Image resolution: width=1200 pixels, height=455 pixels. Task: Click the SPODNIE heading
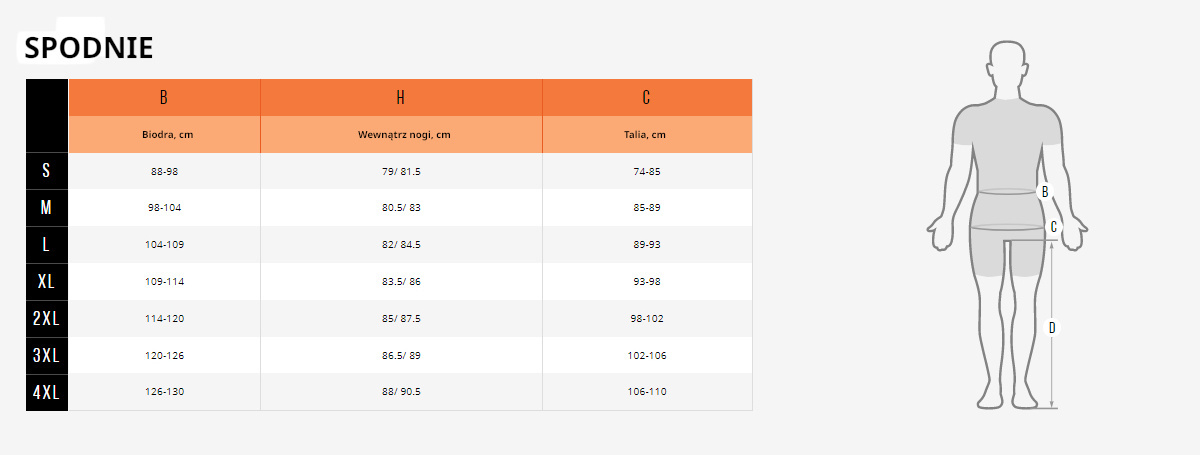88,48
